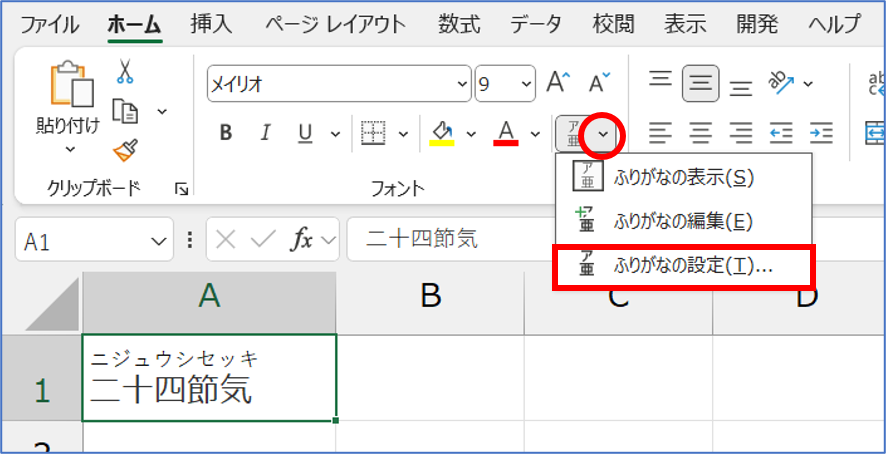
Task: Apply yellow fill color bucket
Action: [x=442, y=133]
